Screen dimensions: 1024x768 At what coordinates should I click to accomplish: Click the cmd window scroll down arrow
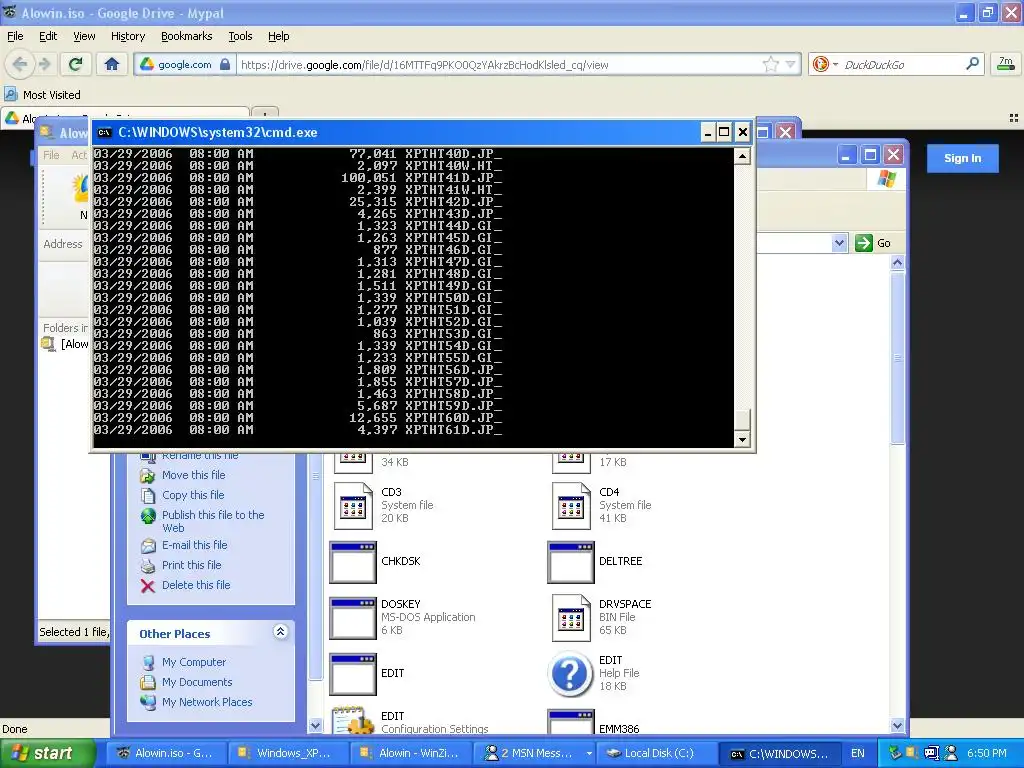[742, 440]
